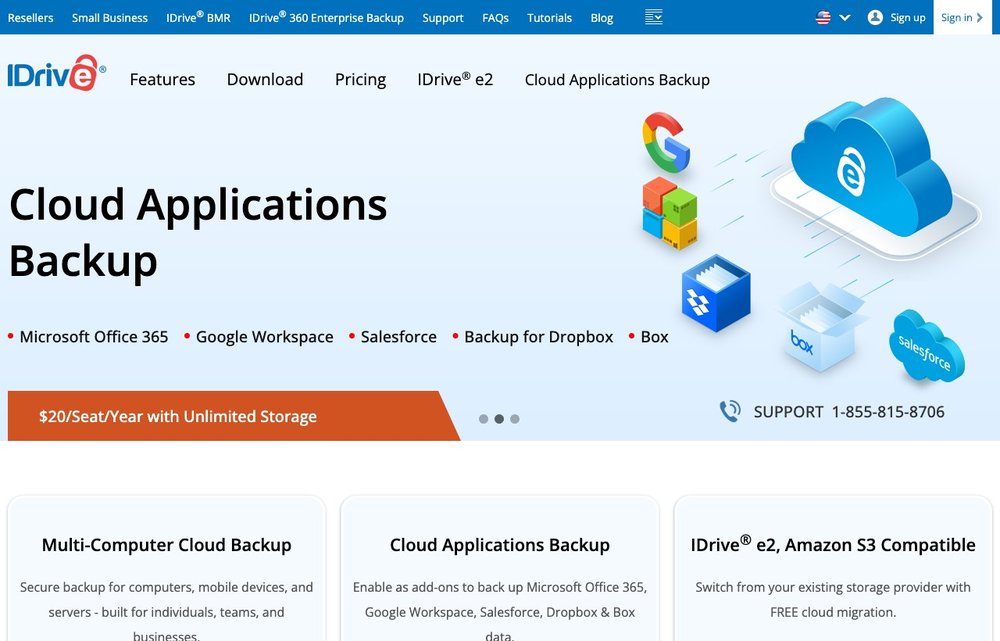Select the second carousel dot

pos(499,419)
